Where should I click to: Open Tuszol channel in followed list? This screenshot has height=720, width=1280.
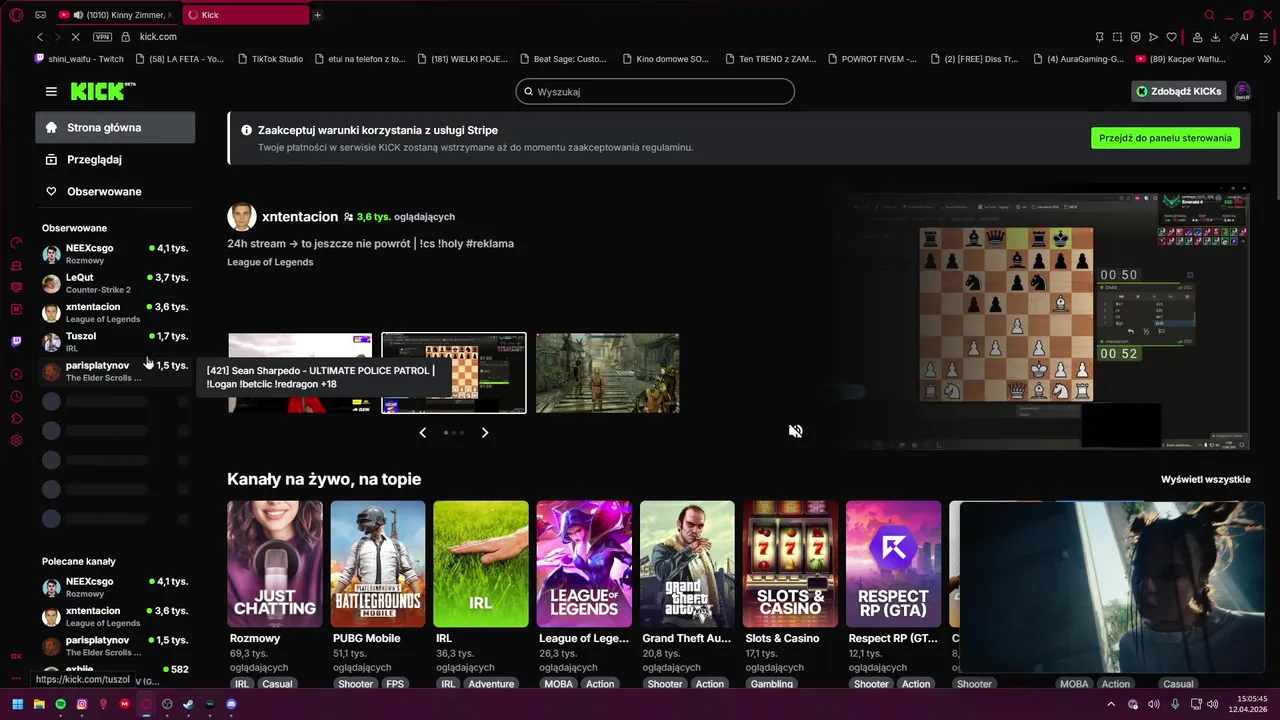pyautogui.click(x=115, y=342)
